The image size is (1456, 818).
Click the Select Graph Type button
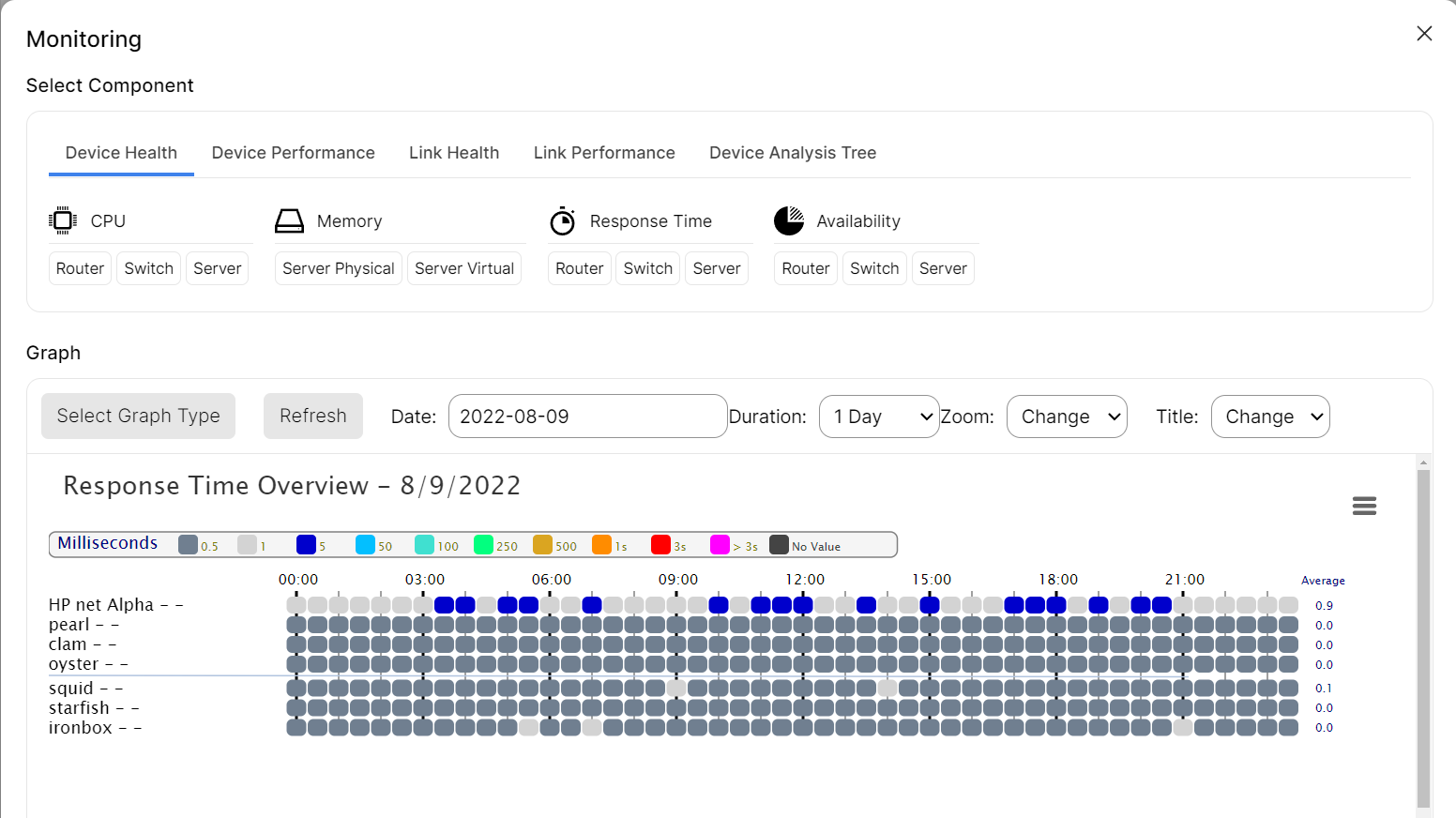(138, 416)
